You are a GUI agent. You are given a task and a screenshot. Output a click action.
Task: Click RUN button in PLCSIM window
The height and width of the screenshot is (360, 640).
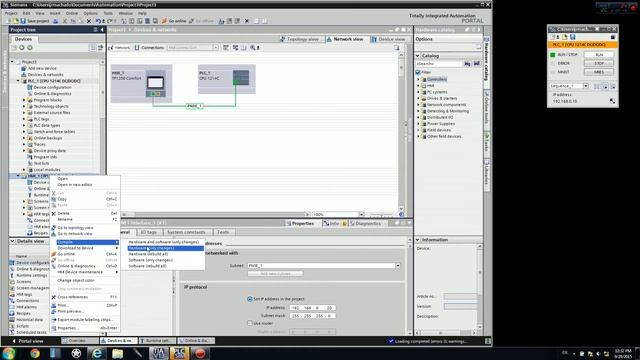598,55
